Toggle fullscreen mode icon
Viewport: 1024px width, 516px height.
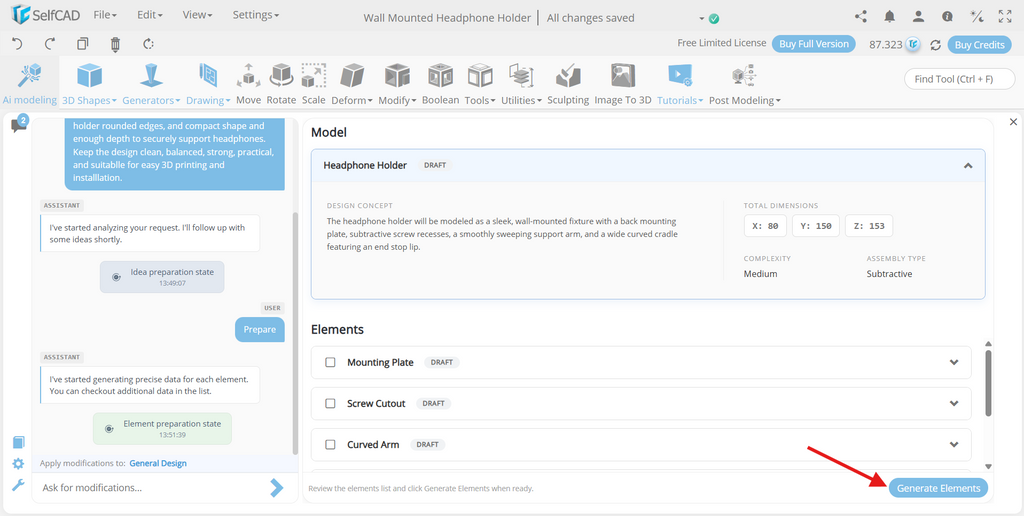coord(1005,17)
